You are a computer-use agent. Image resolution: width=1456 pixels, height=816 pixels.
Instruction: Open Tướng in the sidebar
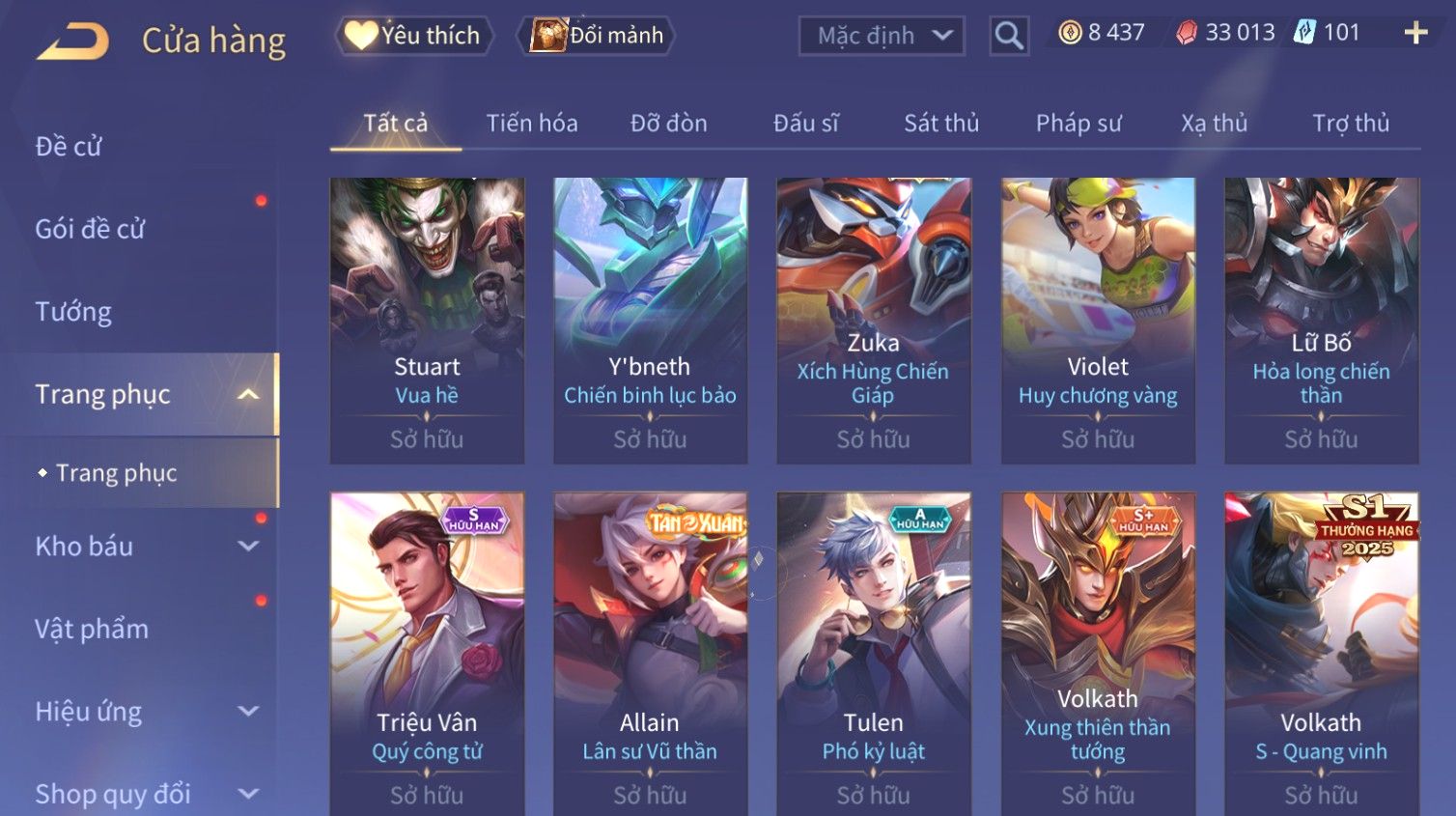(x=73, y=312)
